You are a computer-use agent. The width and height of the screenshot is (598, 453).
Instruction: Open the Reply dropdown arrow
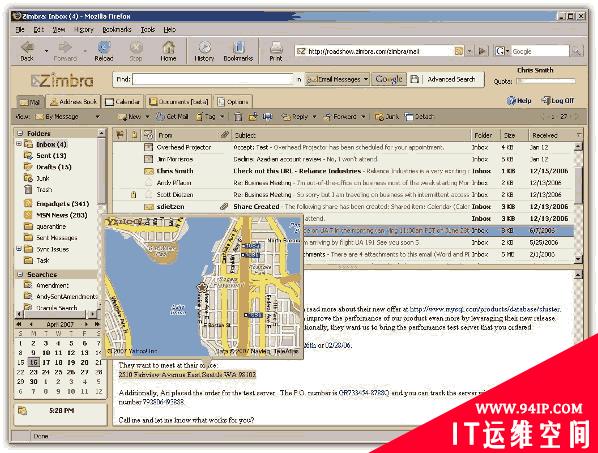point(314,117)
